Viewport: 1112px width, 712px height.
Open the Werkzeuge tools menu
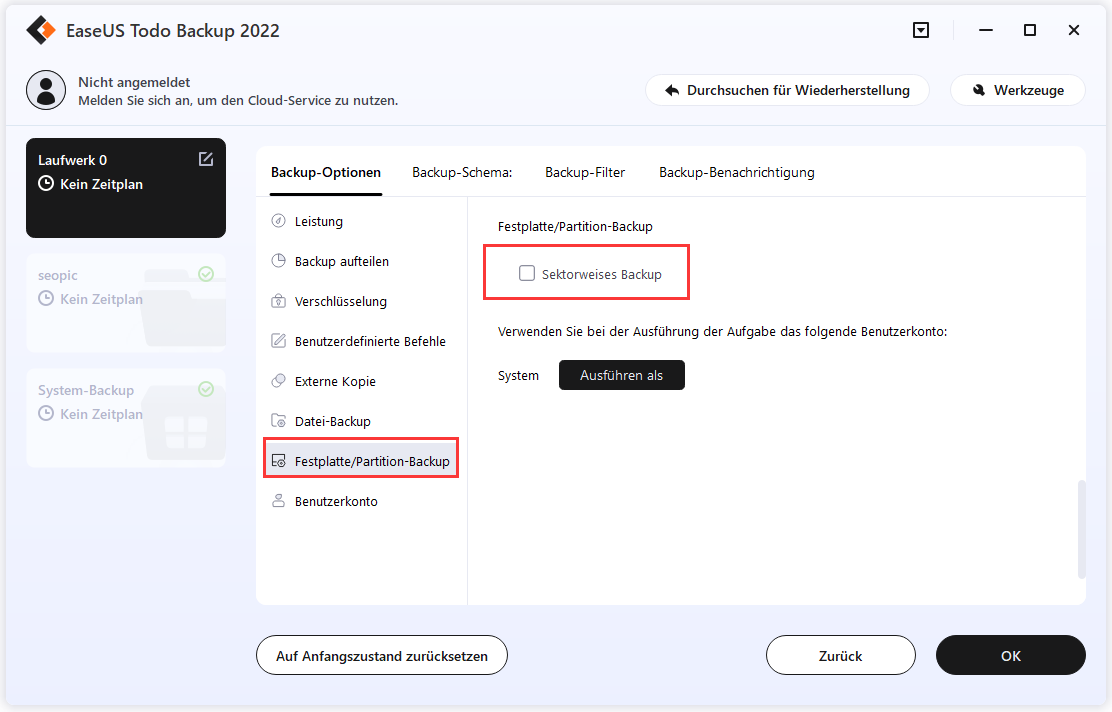(1018, 90)
